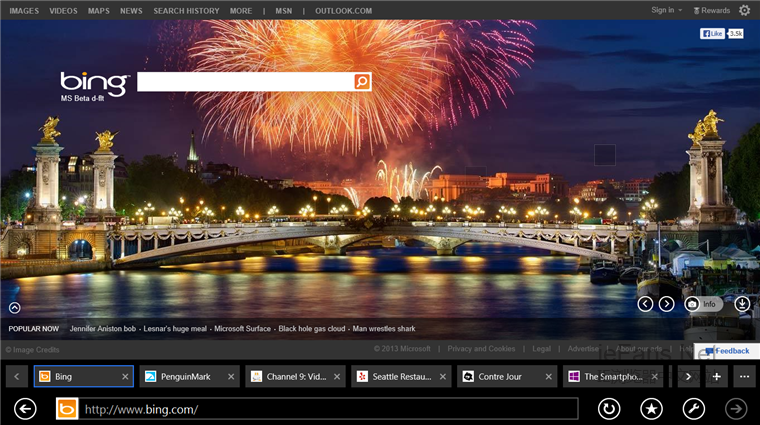This screenshot has height=425, width=760.
Task: Open the Advertise link
Action: [x=583, y=348]
